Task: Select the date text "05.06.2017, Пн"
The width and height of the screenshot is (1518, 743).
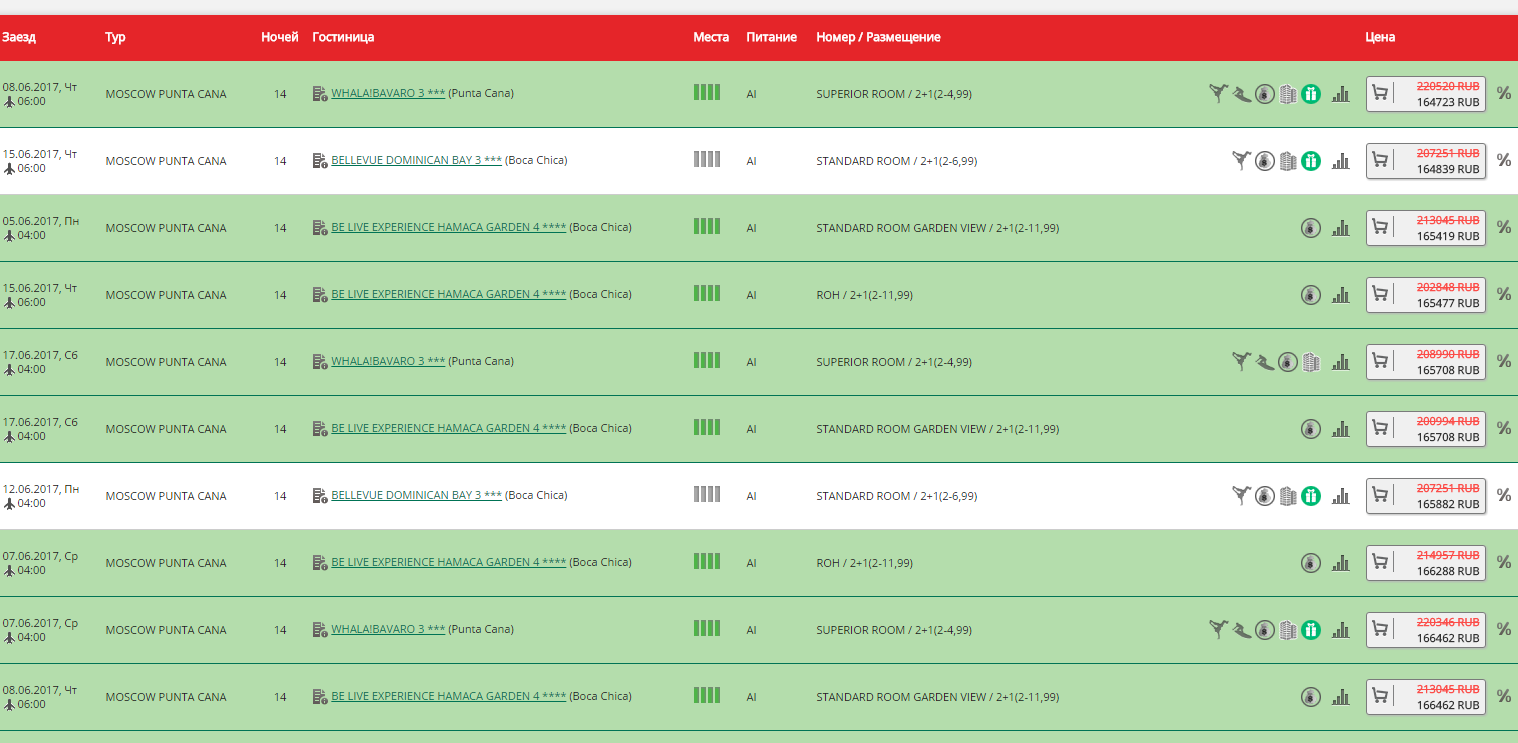Action: (41, 221)
